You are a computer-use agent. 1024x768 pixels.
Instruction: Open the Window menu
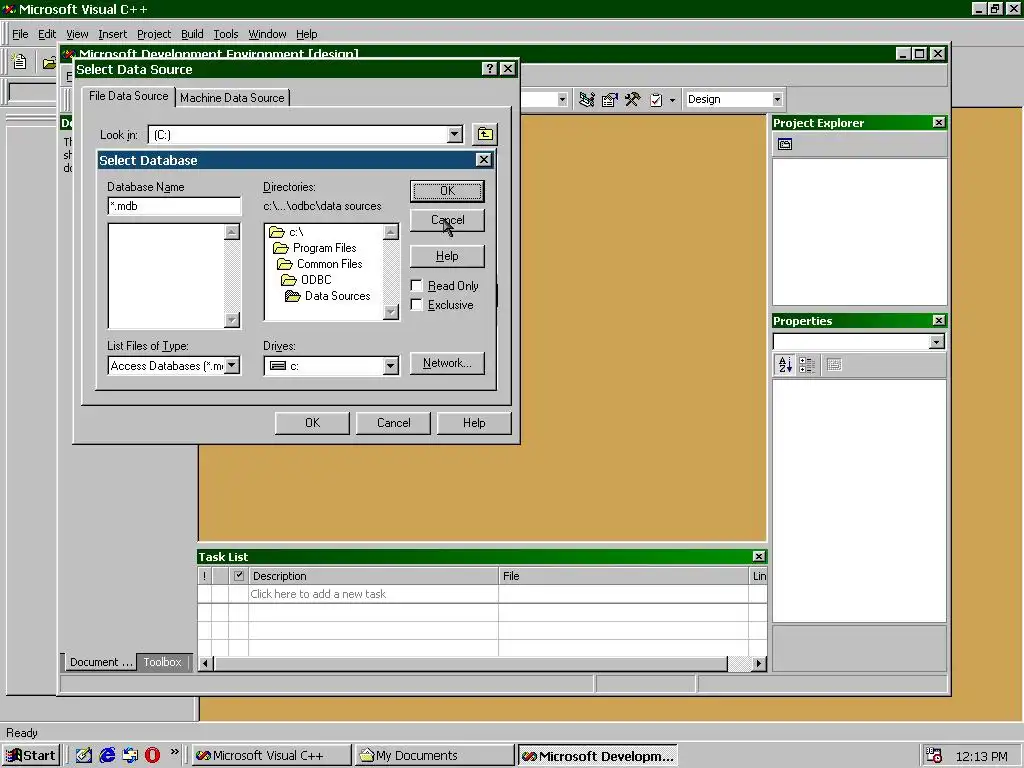(x=267, y=34)
